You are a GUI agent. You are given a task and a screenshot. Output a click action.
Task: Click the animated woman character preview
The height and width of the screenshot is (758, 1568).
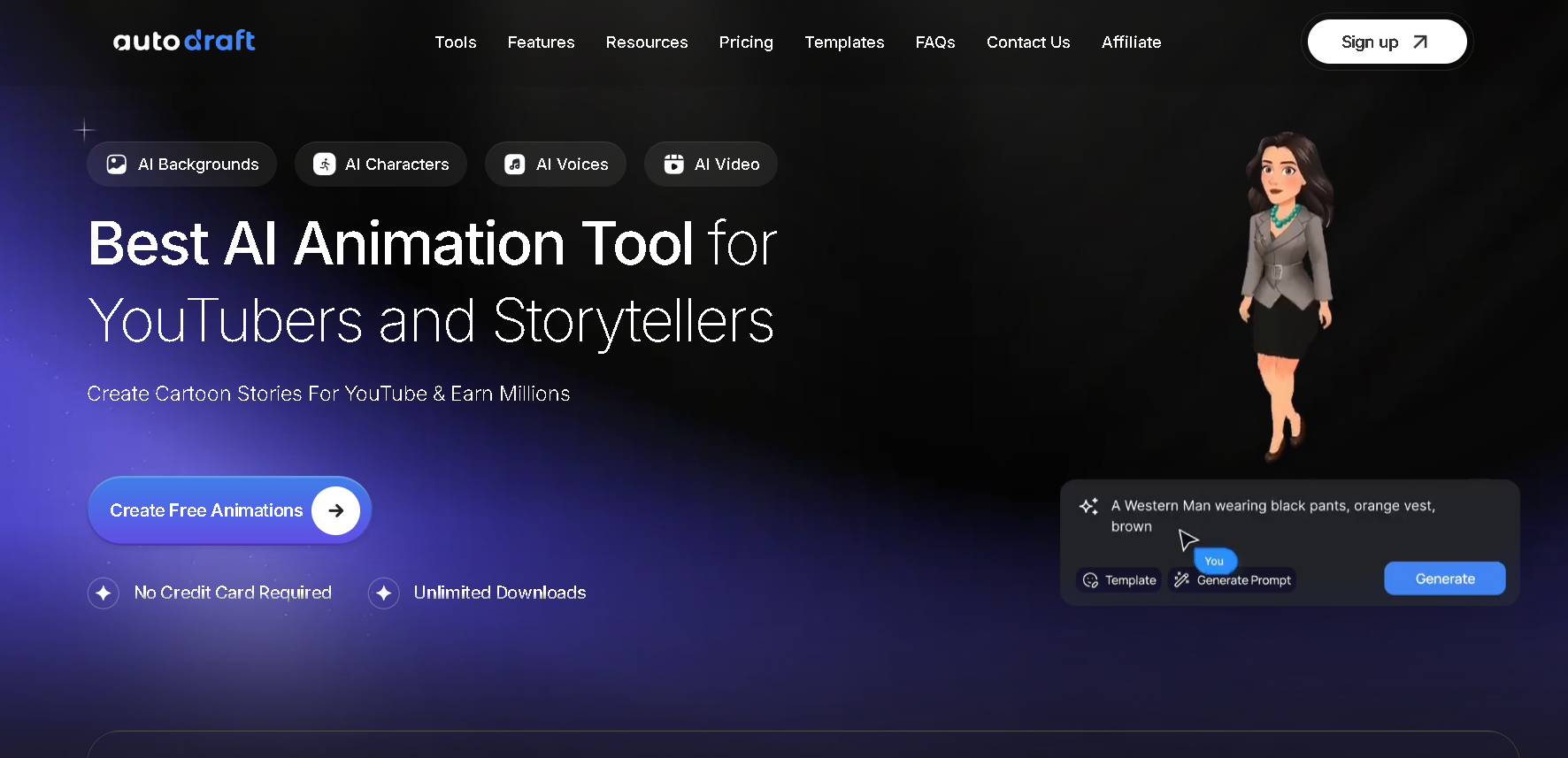(x=1287, y=296)
